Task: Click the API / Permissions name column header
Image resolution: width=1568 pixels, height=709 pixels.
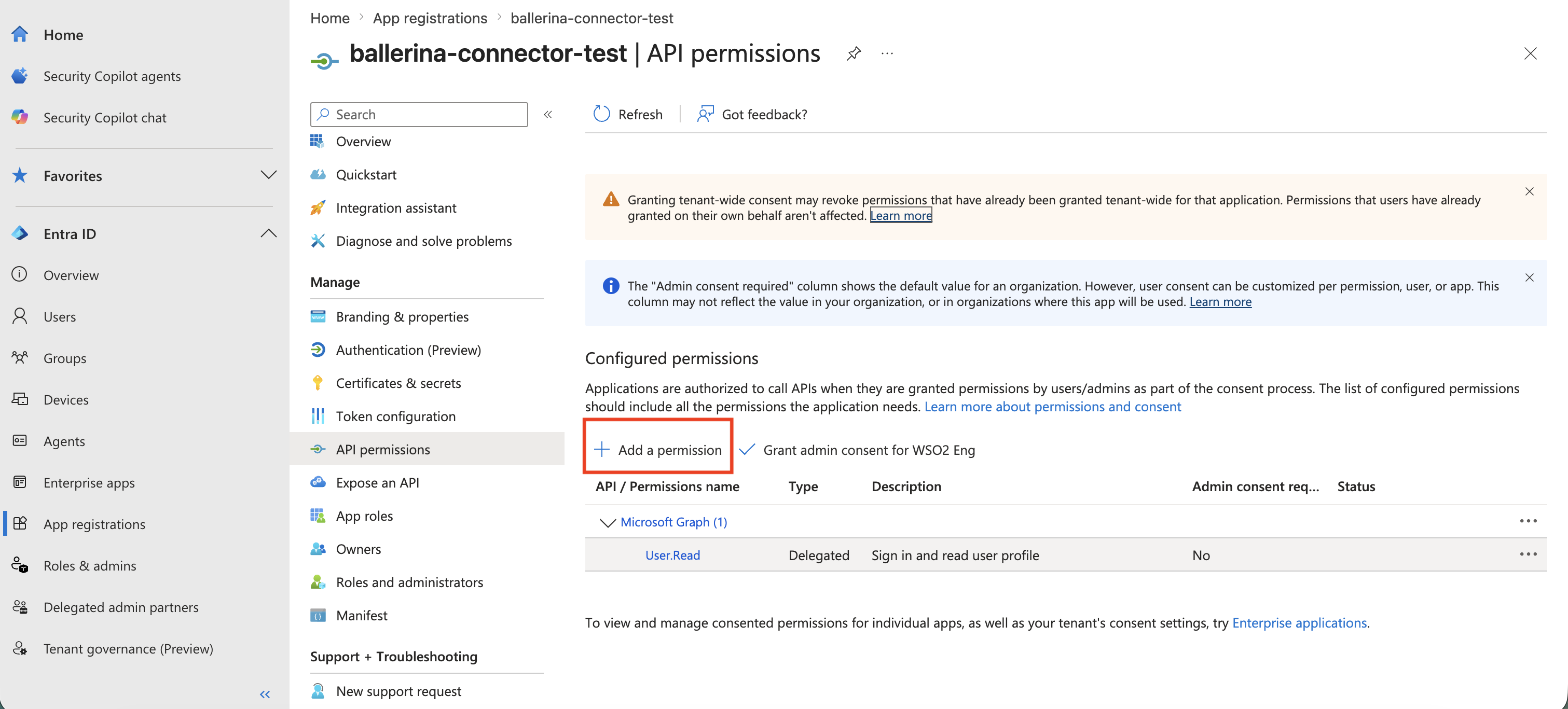Action: point(667,486)
